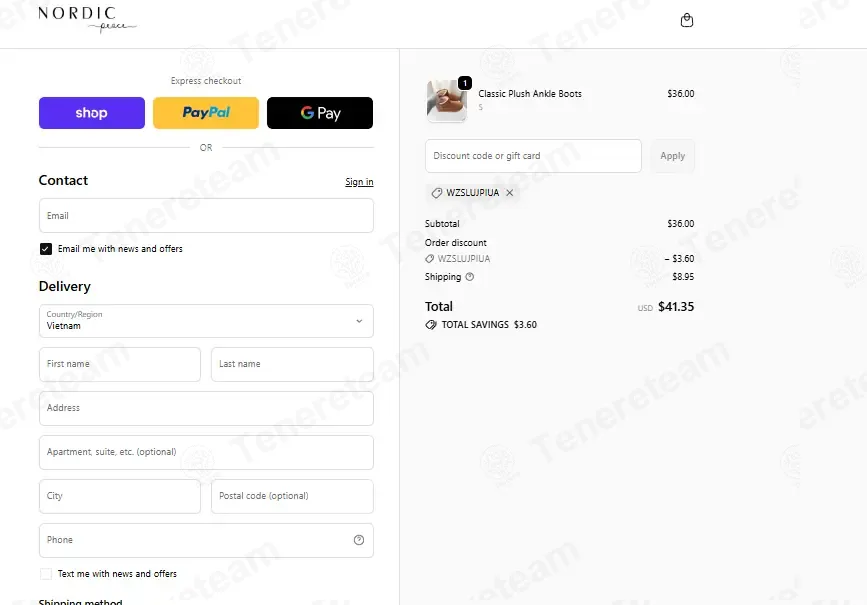The height and width of the screenshot is (605, 867).
Task: Click the Apply discount button
Action: 672,156
